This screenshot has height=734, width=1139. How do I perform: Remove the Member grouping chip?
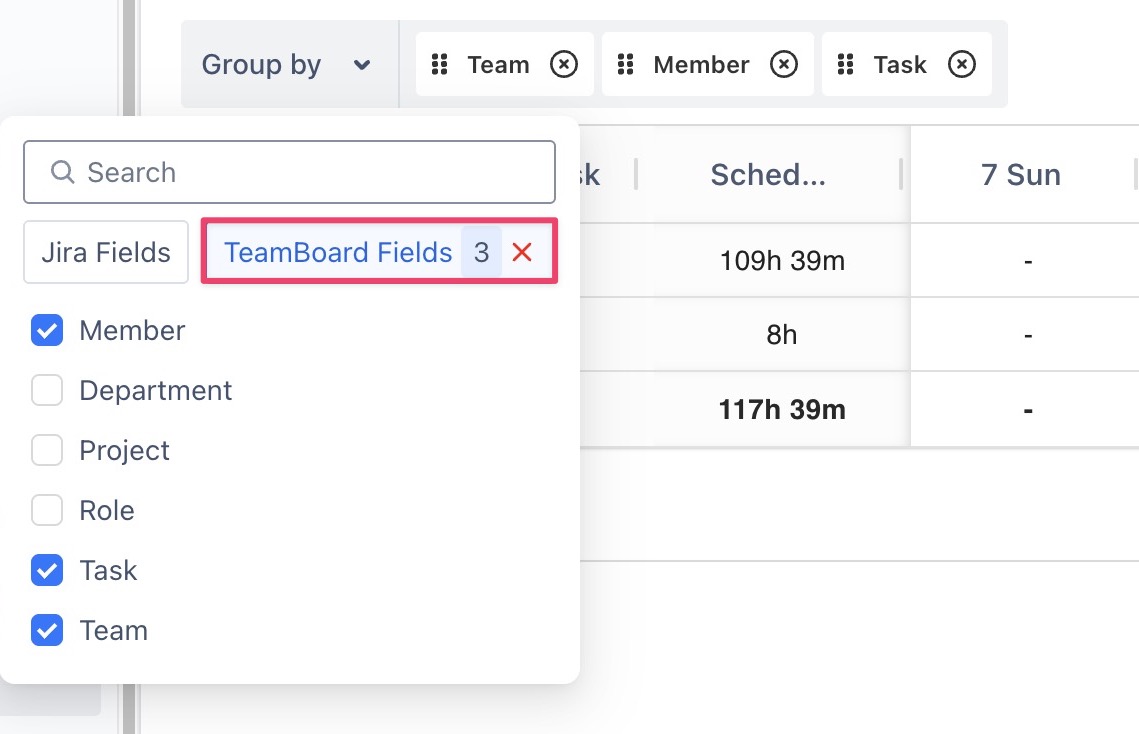coord(784,65)
